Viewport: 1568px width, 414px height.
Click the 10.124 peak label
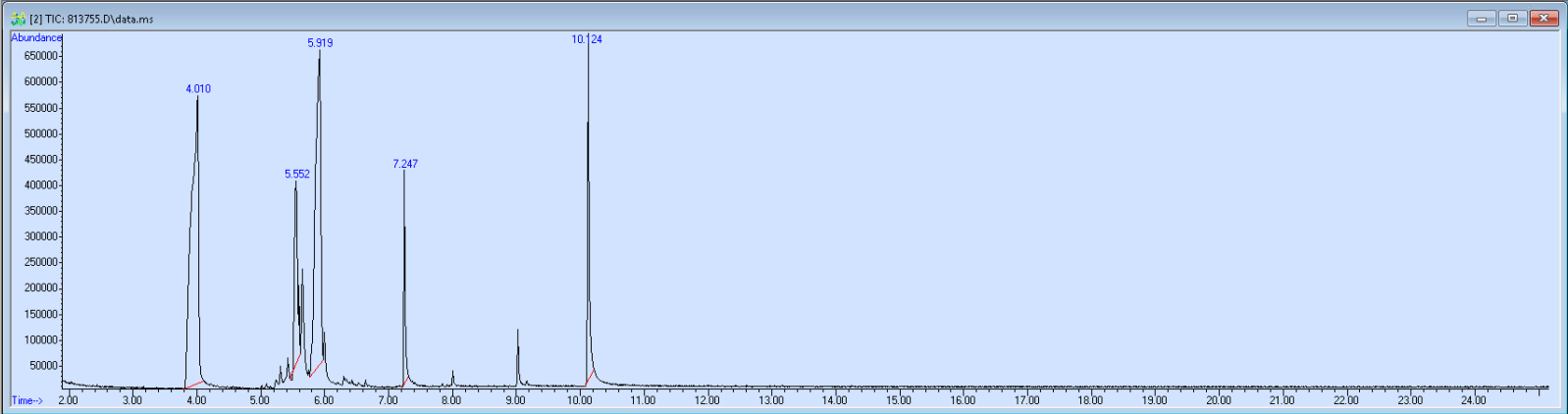[x=587, y=39]
